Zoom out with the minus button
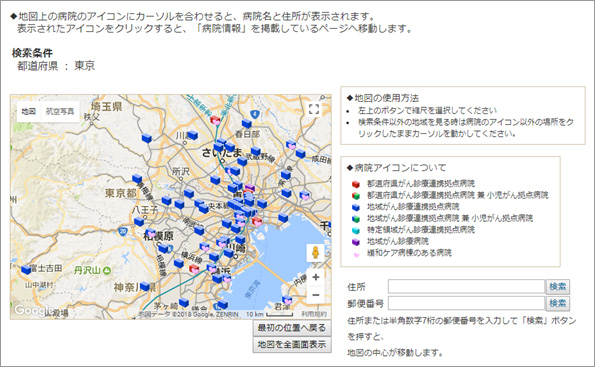Screen dimensions: 595x367 click(x=316, y=295)
